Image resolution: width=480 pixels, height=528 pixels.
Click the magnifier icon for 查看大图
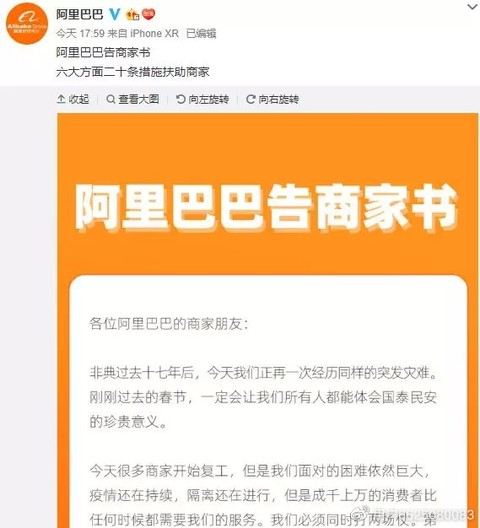pyautogui.click(x=110, y=99)
